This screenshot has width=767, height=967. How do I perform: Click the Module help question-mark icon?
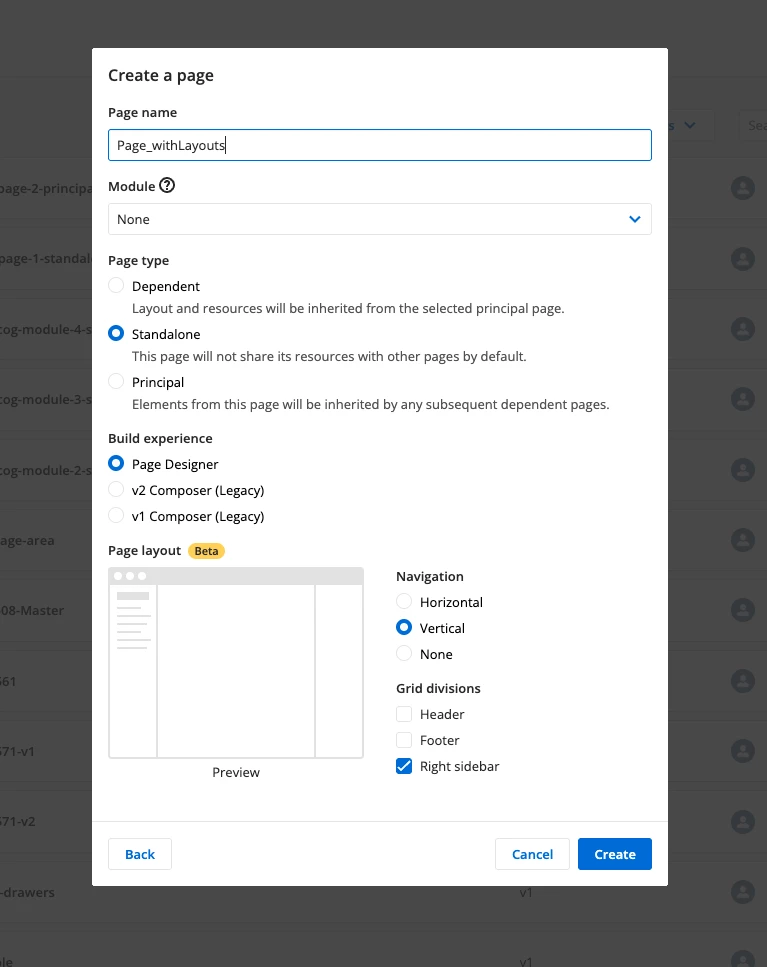pos(167,185)
